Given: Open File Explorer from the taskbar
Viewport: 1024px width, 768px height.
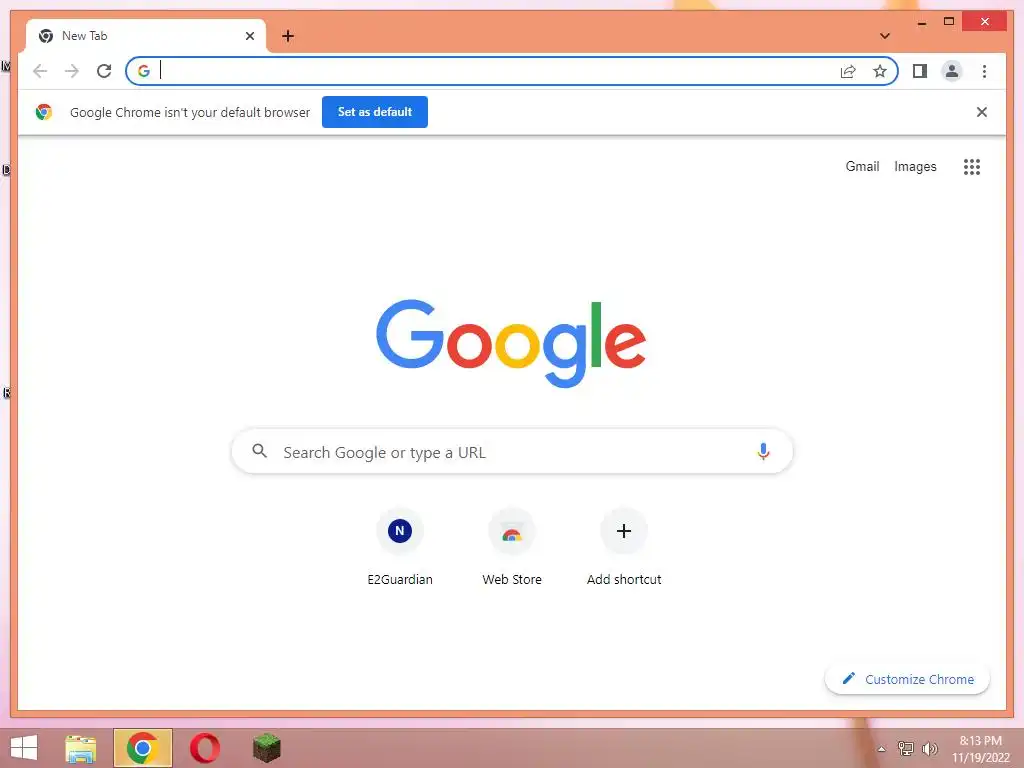Looking at the screenshot, I should pyautogui.click(x=80, y=748).
